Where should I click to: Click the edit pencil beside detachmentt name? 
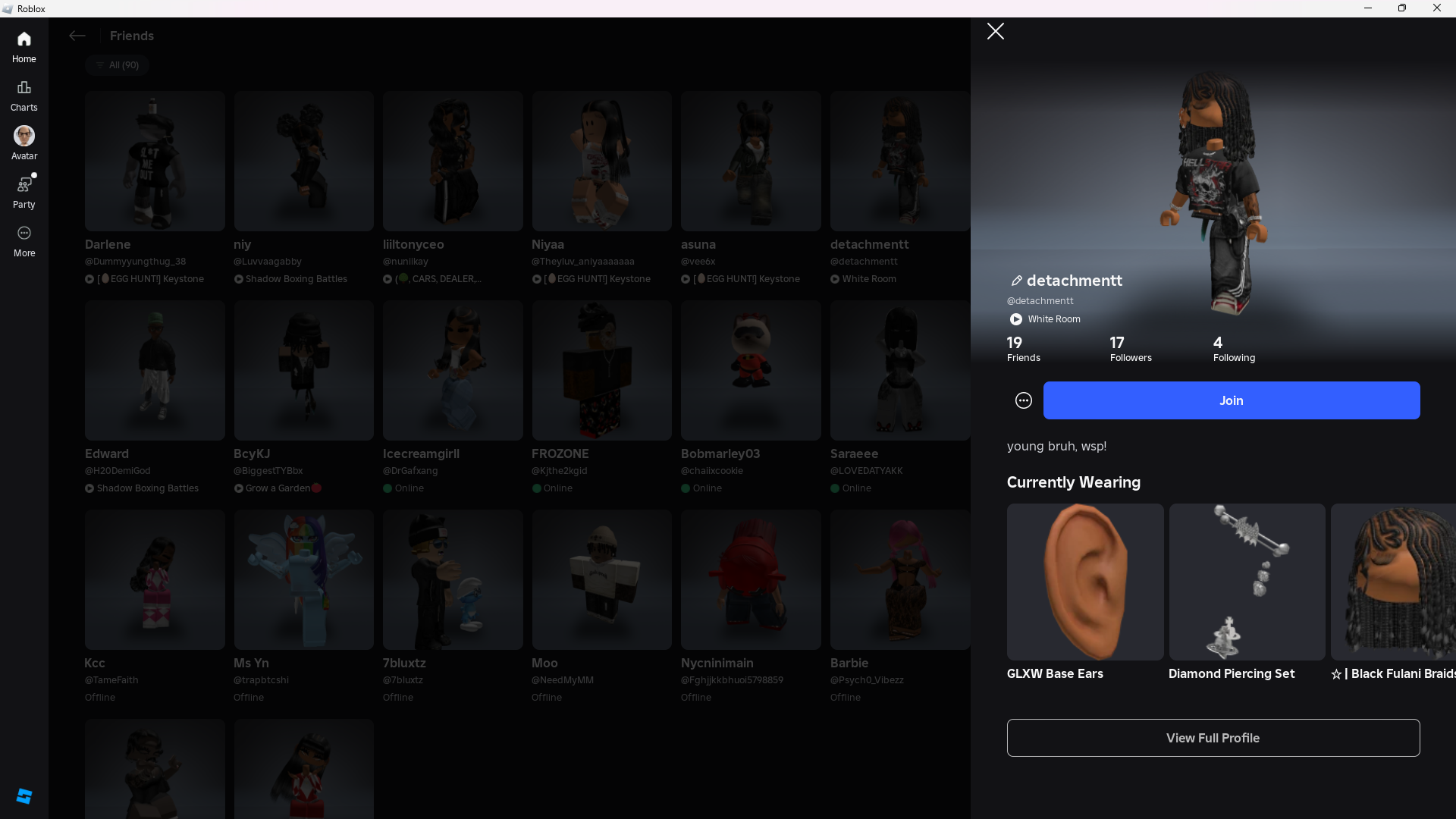(1016, 281)
